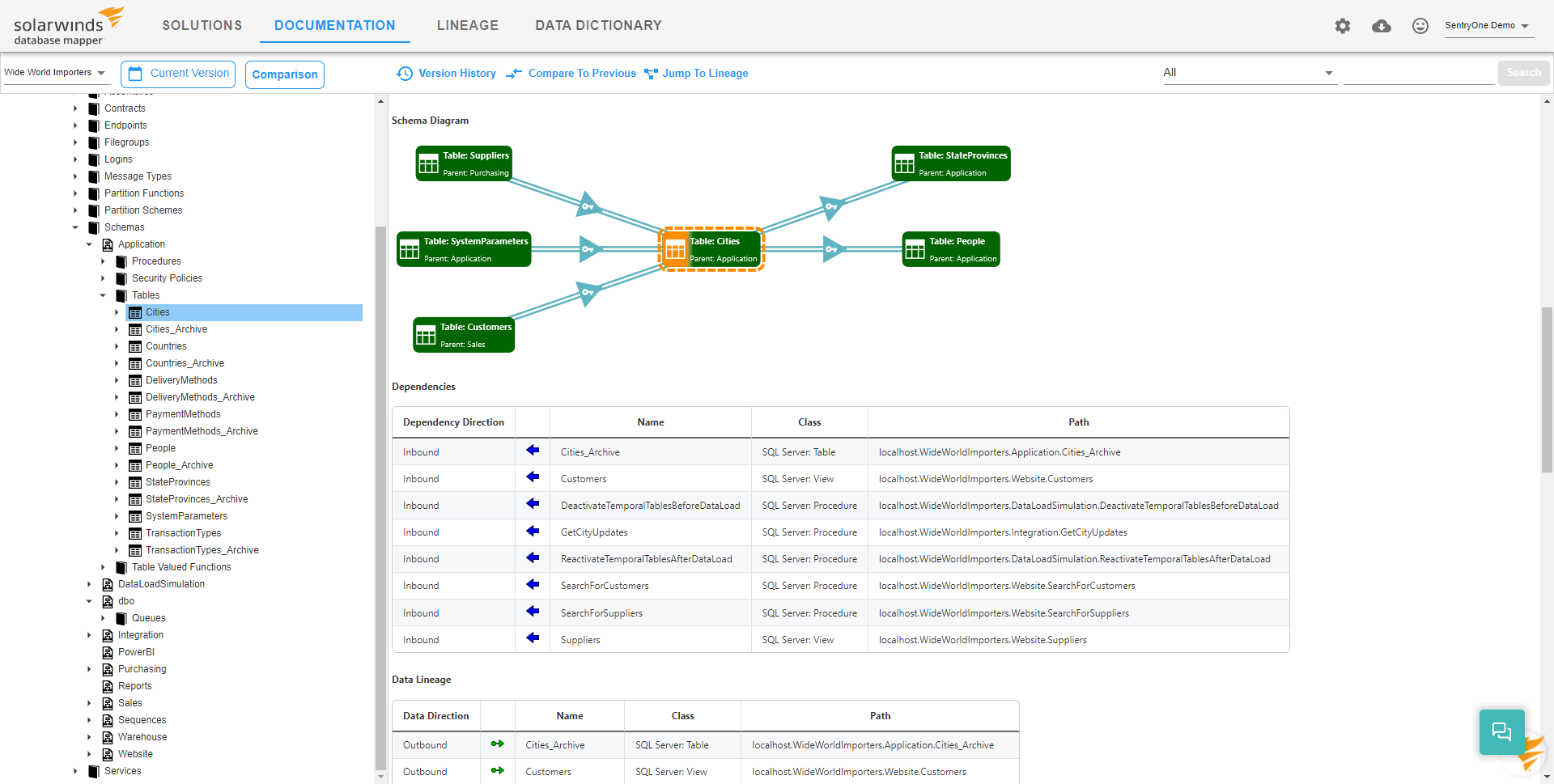Expand the Contracts folder node
The image size is (1554, 784).
(x=75, y=108)
